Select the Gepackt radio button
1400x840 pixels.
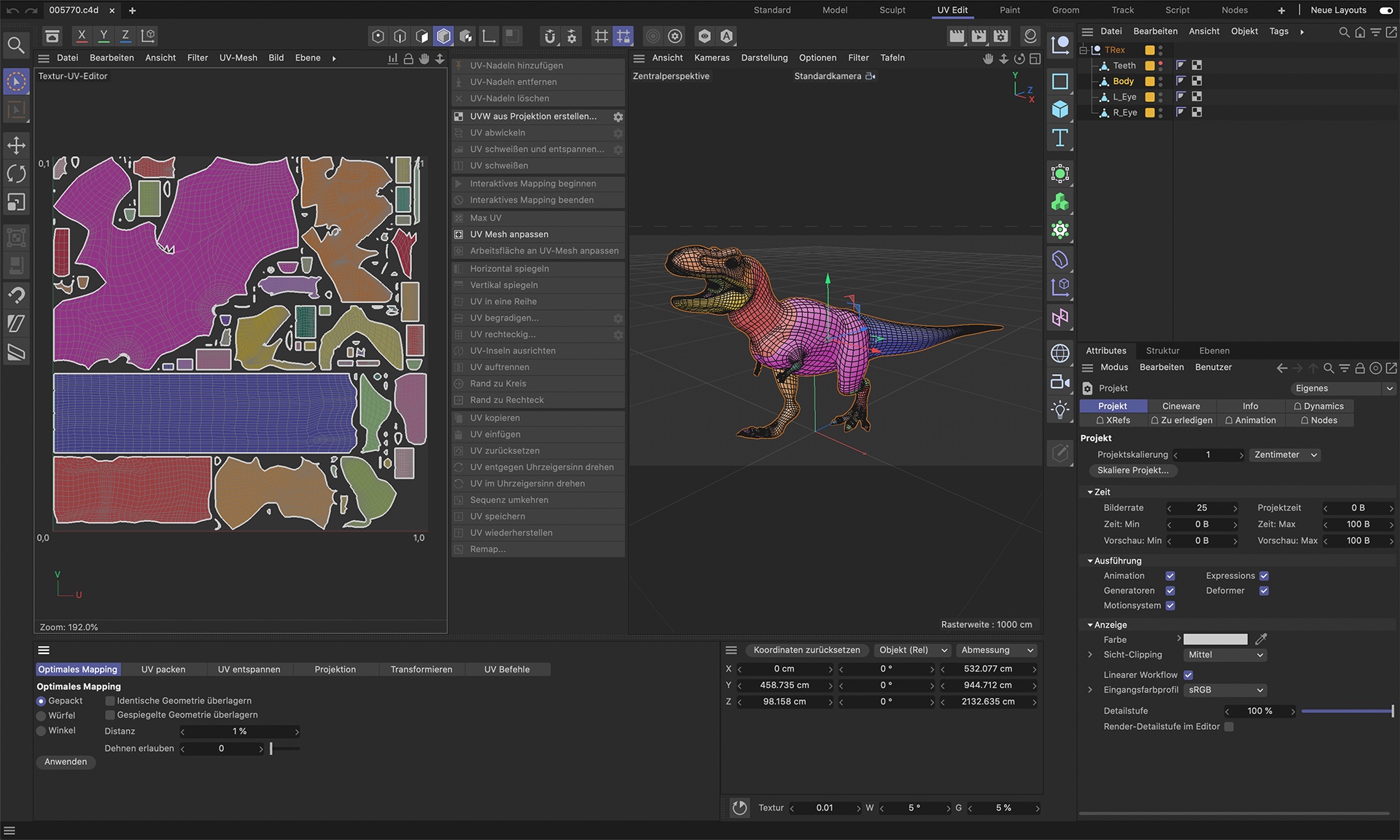pyautogui.click(x=41, y=701)
